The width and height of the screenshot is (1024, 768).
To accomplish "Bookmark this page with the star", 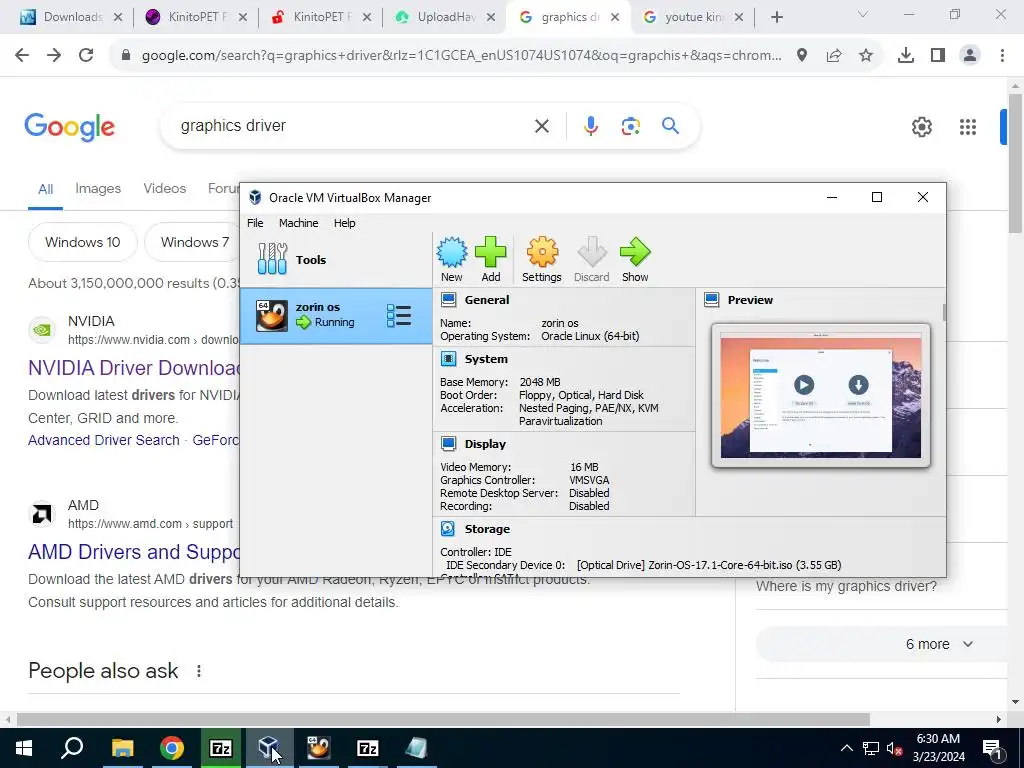I will tap(865, 56).
